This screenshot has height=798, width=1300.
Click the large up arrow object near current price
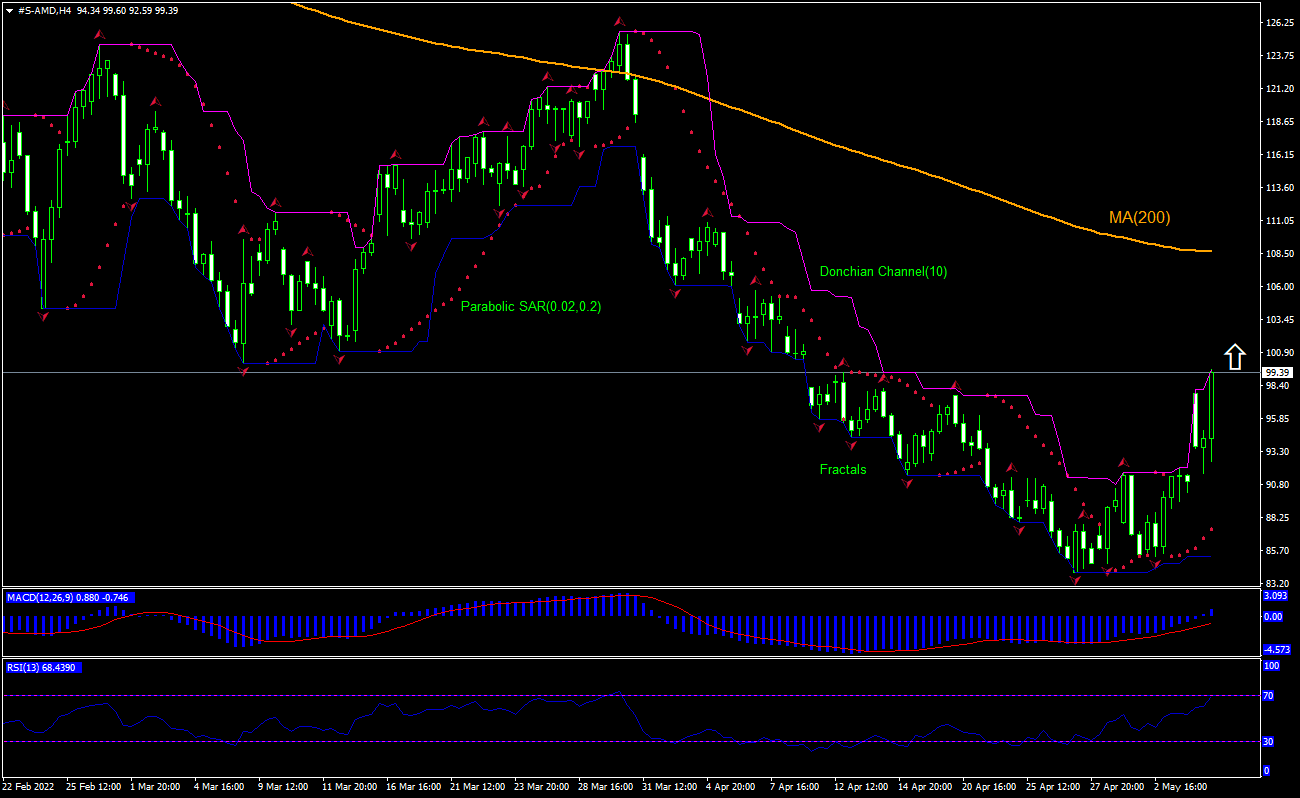[1236, 356]
